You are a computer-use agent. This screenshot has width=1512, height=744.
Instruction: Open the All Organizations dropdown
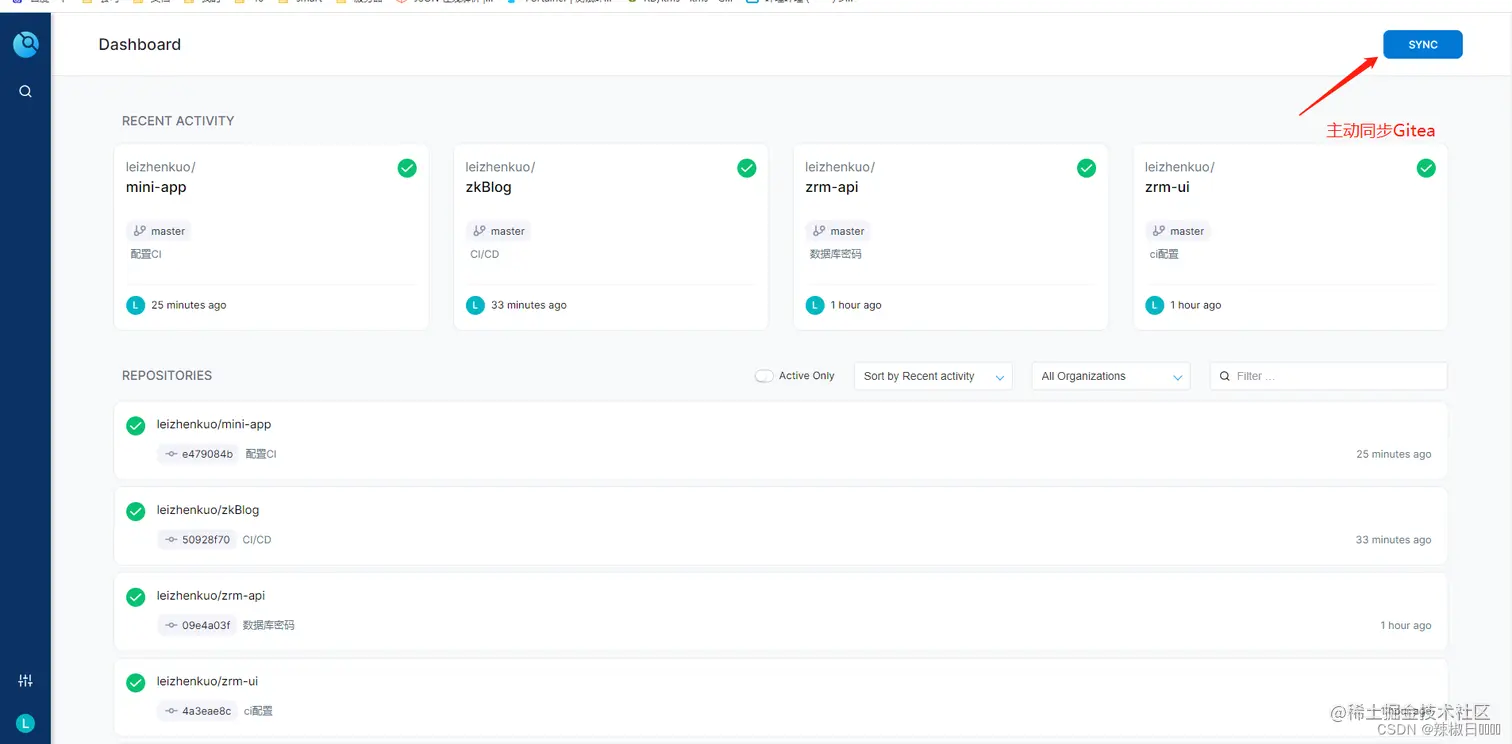(1109, 376)
